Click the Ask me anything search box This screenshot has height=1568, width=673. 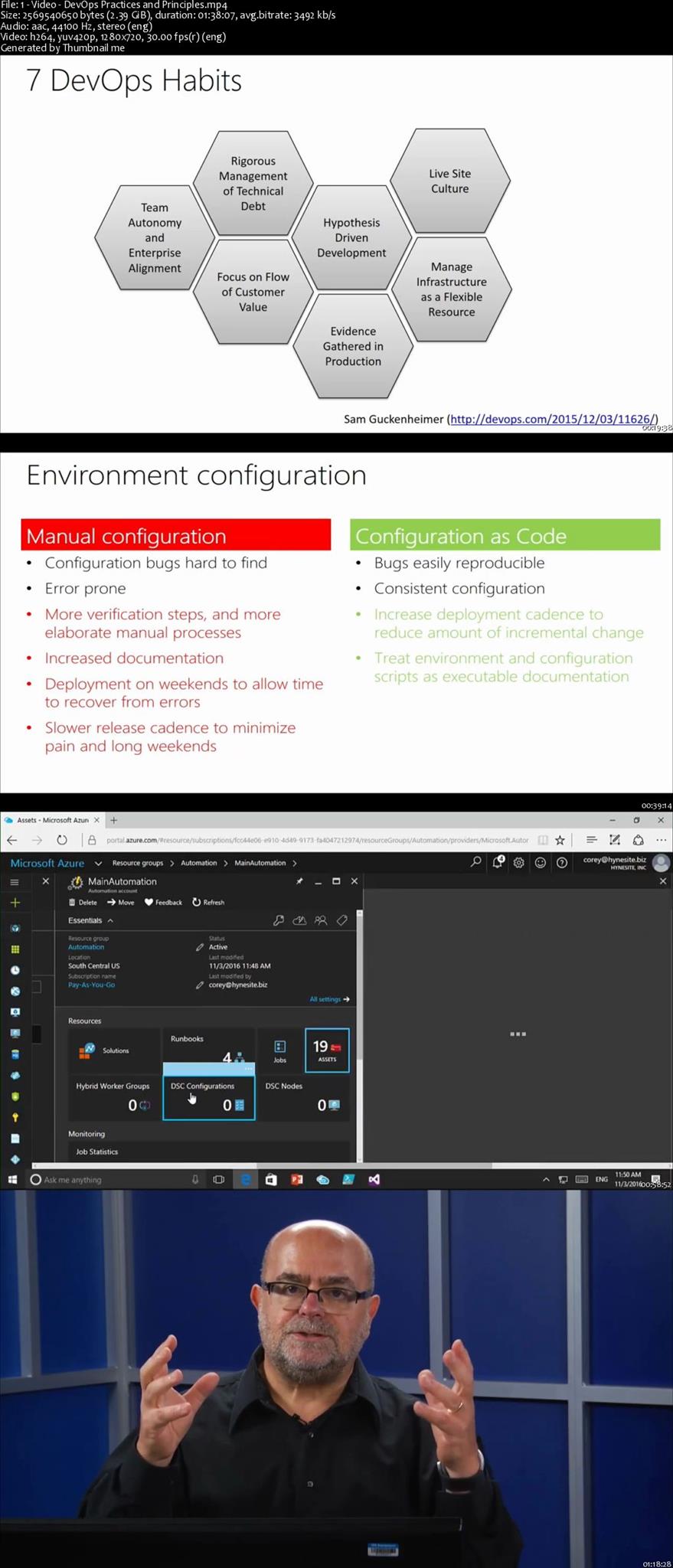click(115, 1179)
